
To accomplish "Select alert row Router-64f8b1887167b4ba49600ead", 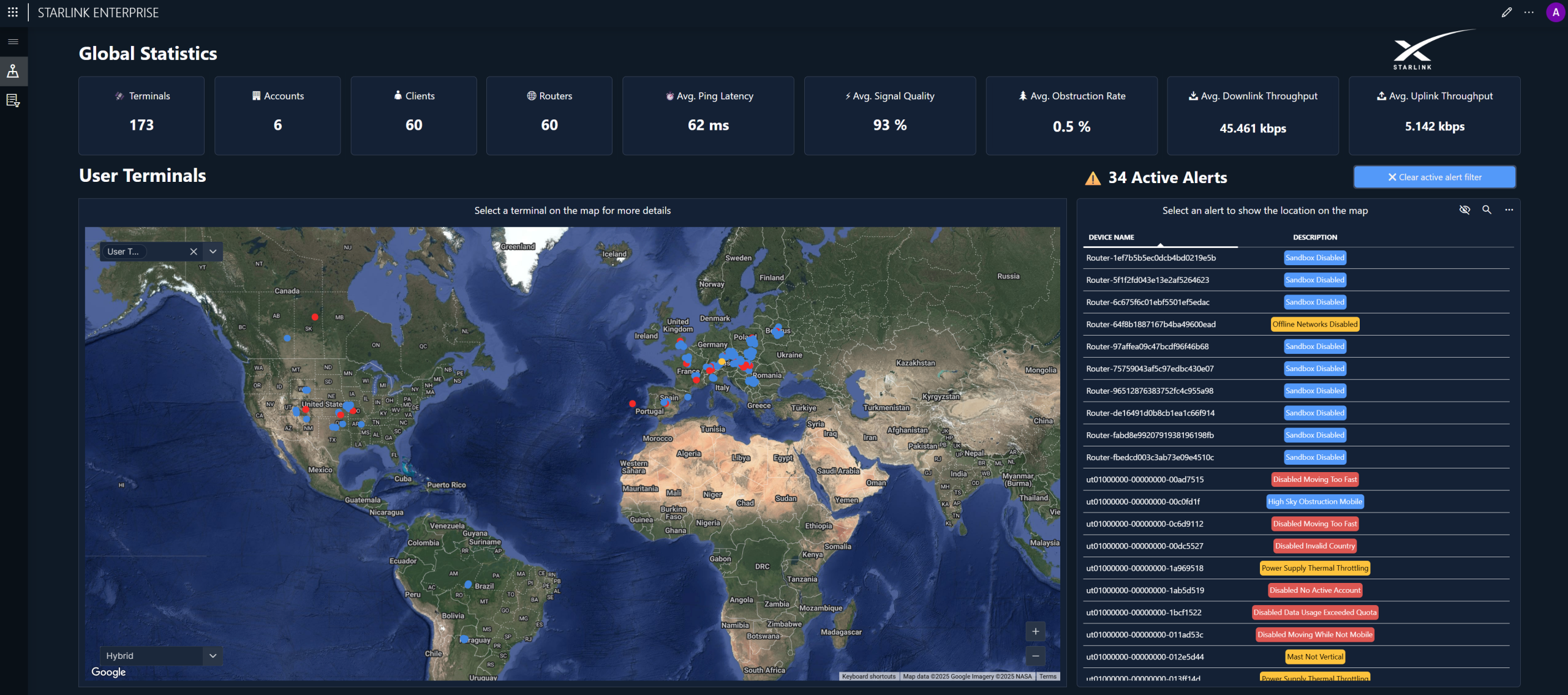I will 1297,325.
